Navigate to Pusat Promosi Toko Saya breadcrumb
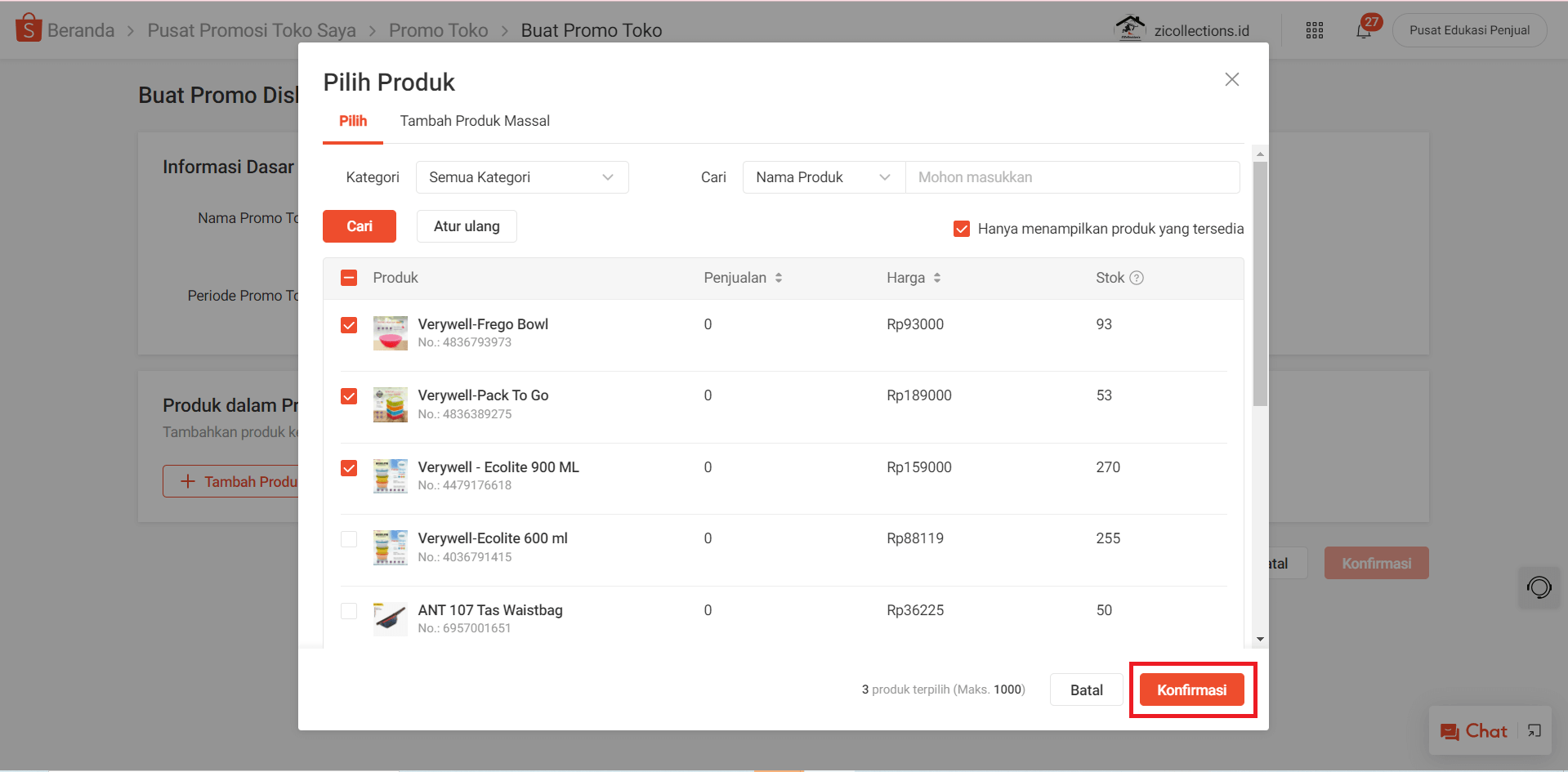 click(251, 29)
